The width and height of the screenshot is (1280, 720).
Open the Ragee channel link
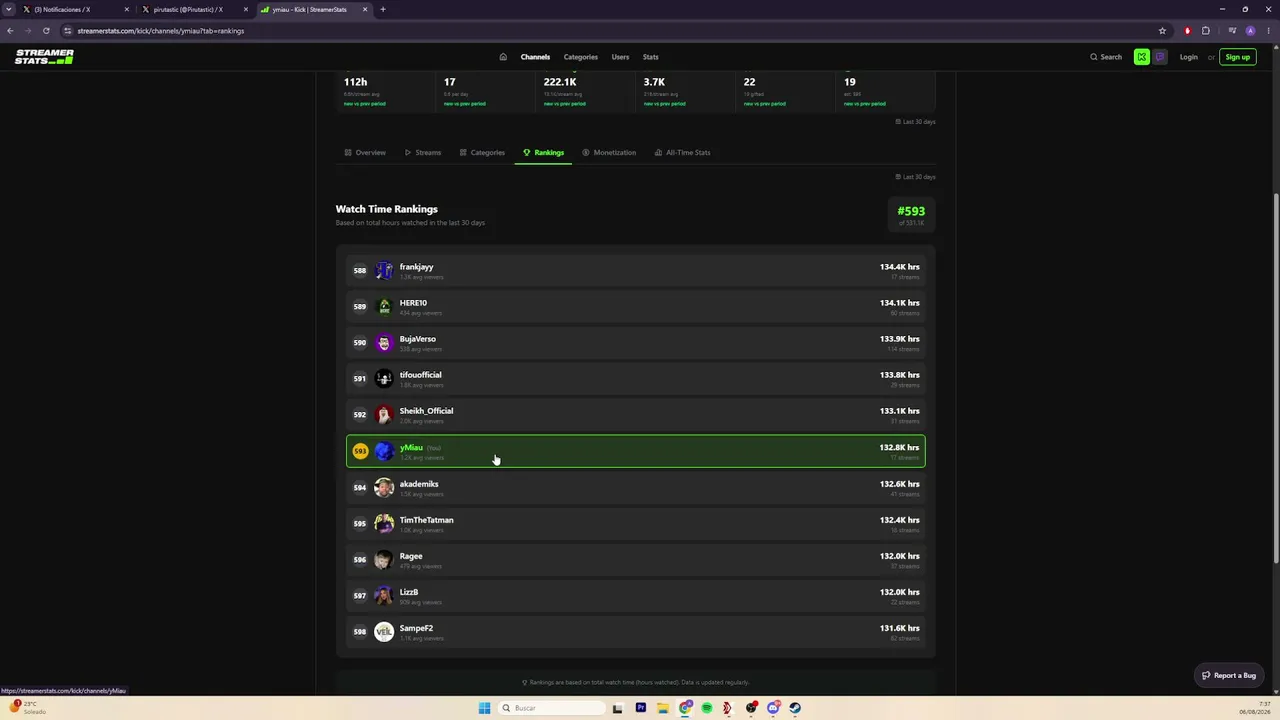tap(411, 556)
